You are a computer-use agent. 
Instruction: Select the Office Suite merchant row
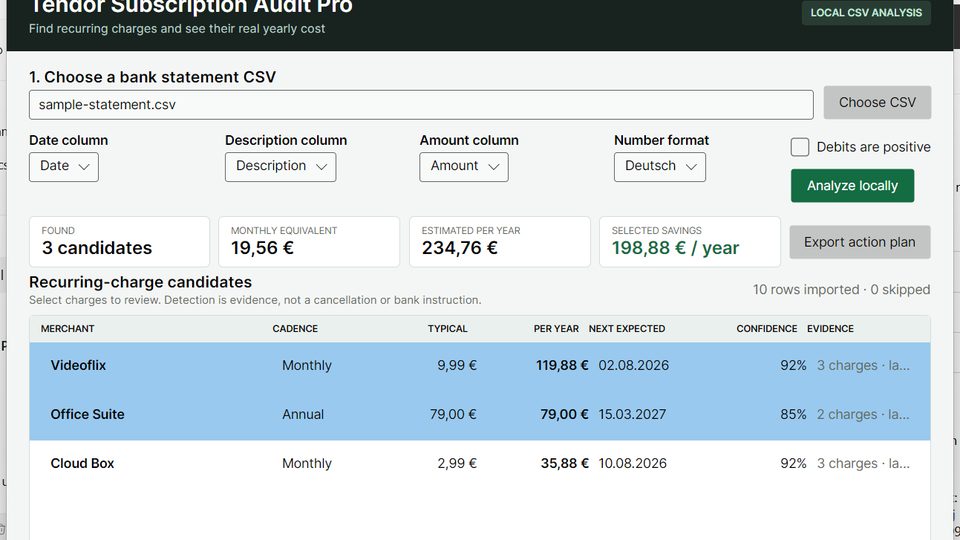pos(479,414)
